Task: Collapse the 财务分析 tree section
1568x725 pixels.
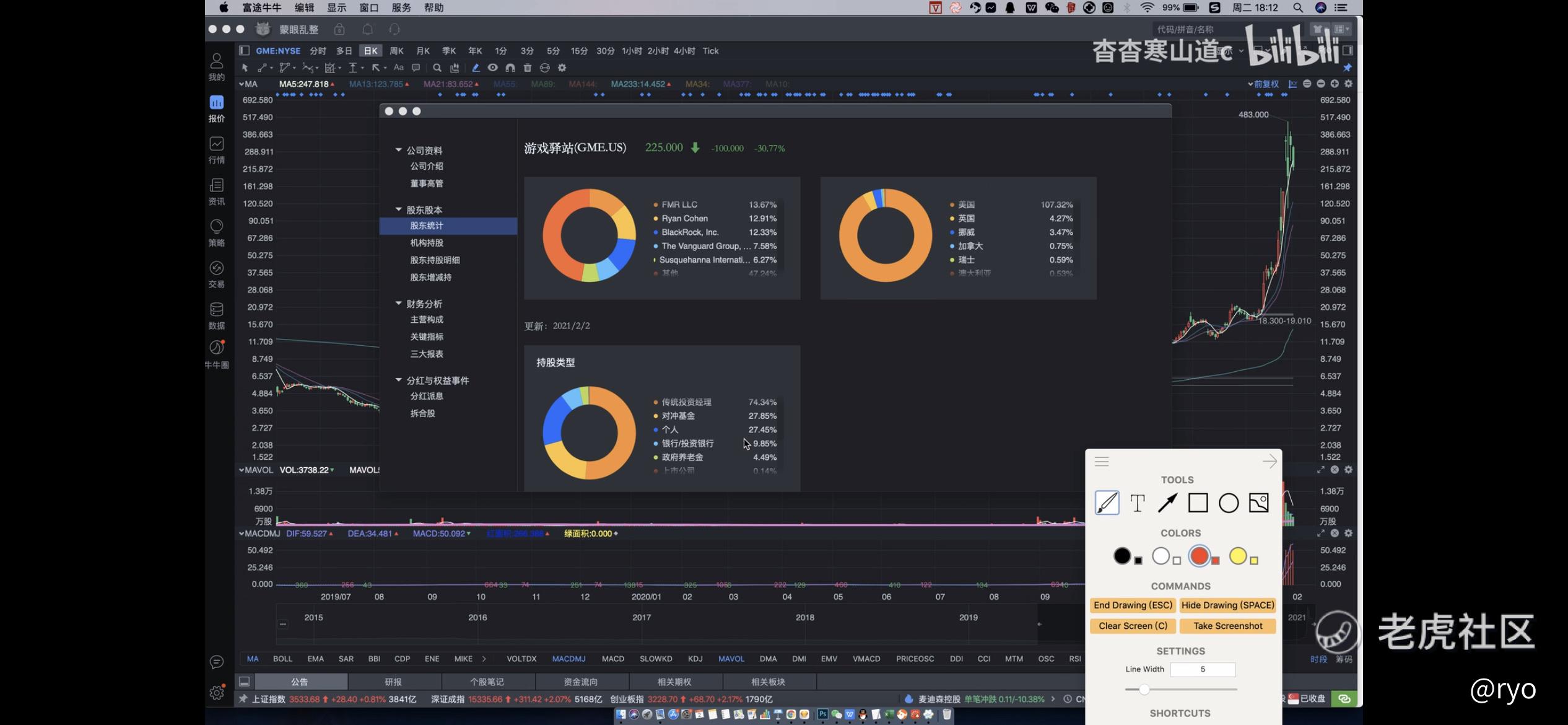Action: click(x=399, y=303)
